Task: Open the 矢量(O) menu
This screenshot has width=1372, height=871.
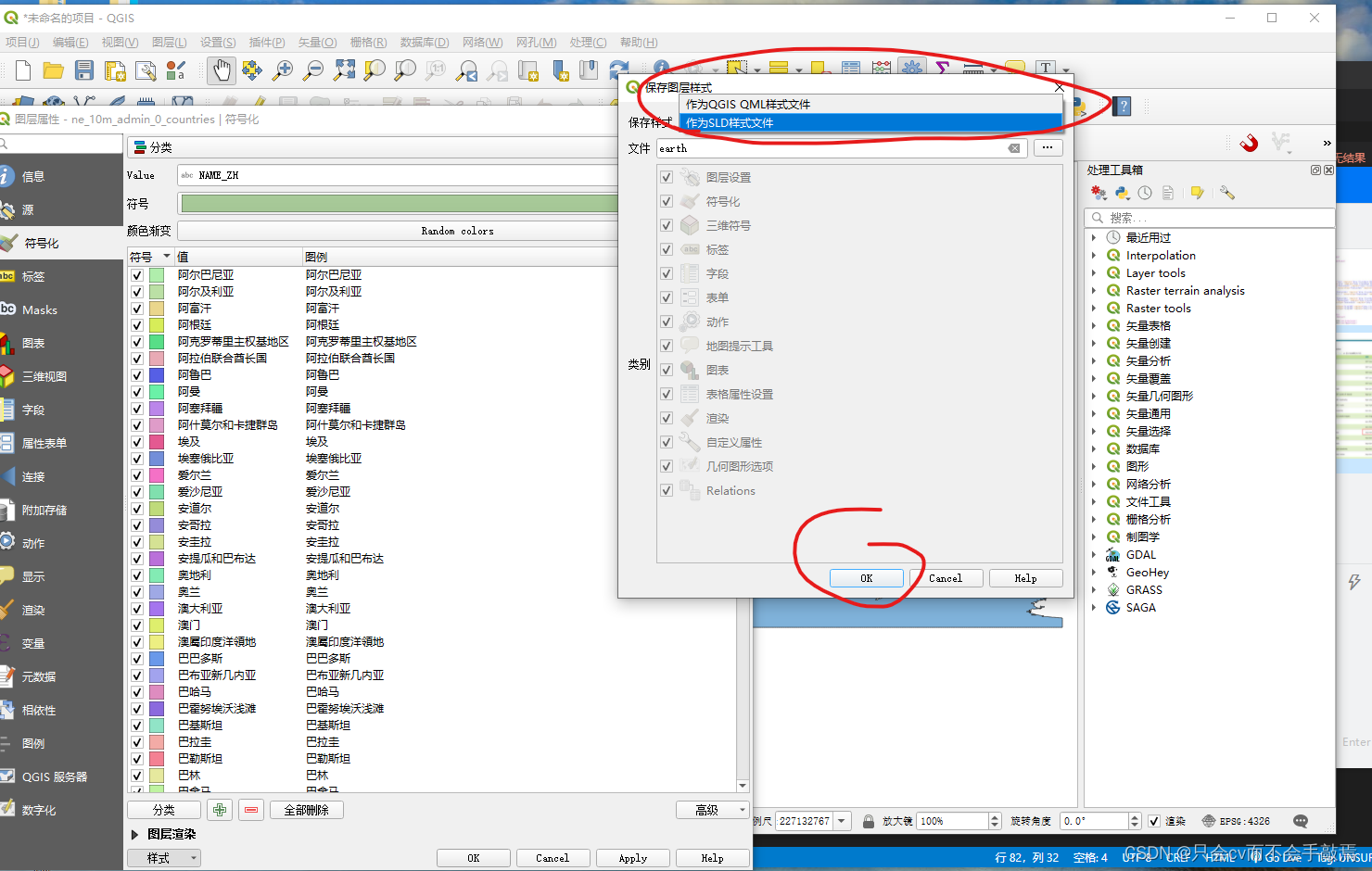Action: point(317,43)
